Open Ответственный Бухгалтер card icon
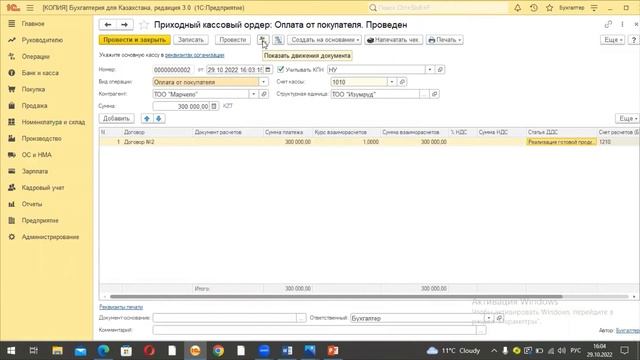Image resolution: width=640 pixels, height=360 pixels. pos(499,318)
